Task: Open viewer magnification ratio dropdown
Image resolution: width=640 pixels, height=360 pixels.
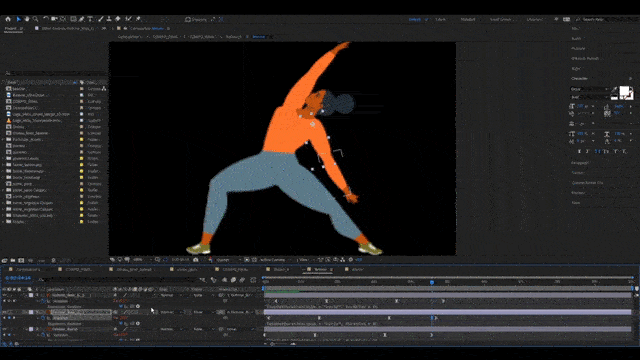Action: [141, 260]
